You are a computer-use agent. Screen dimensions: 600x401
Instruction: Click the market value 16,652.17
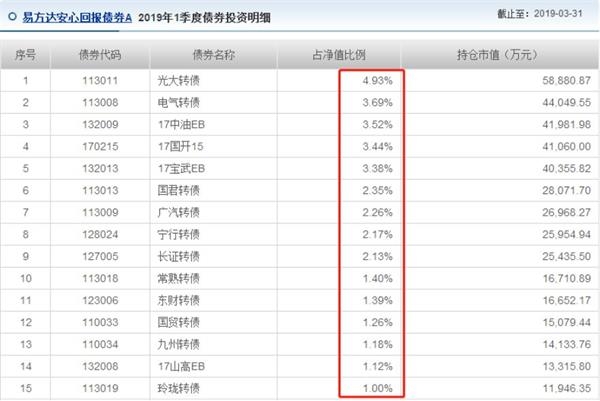(x=567, y=301)
